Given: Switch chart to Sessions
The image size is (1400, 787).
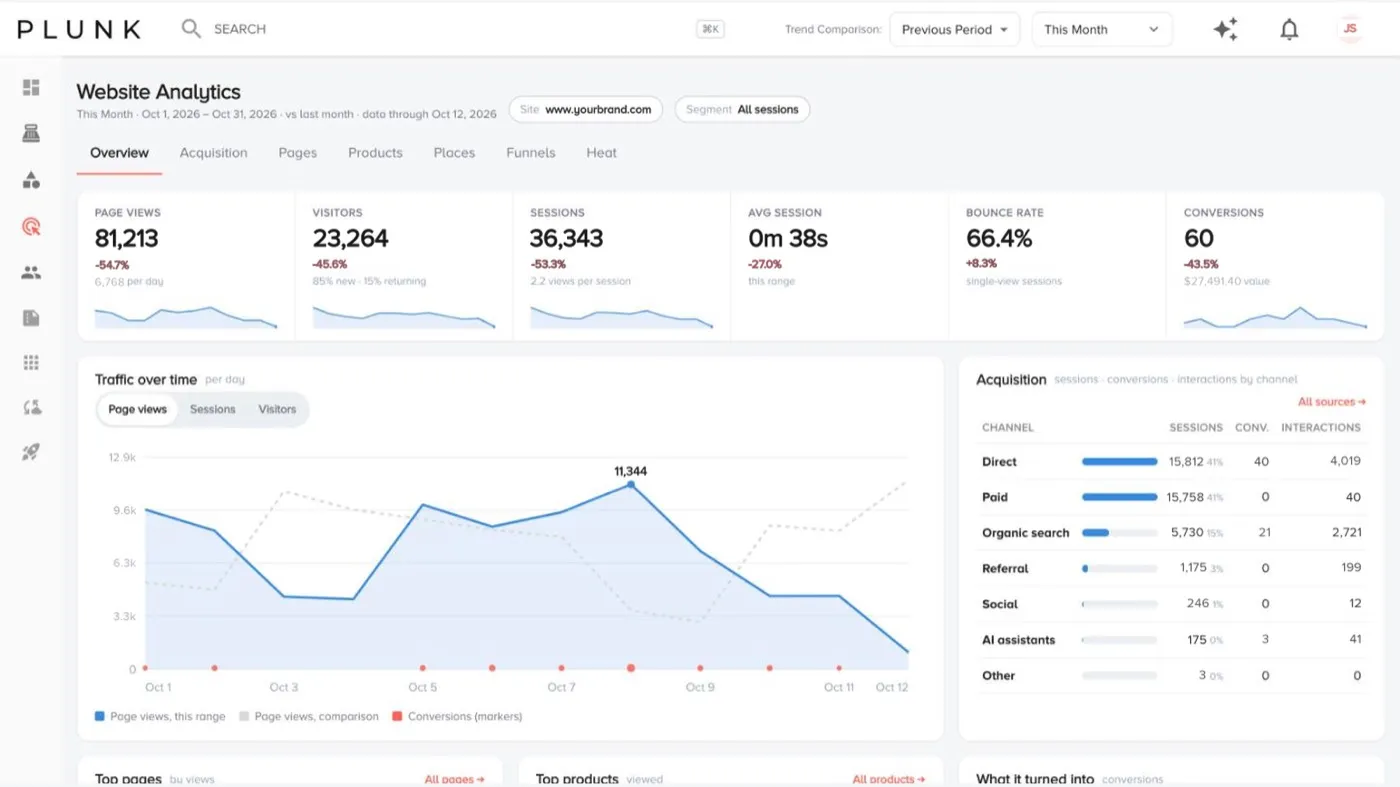Looking at the screenshot, I should coord(213,410).
